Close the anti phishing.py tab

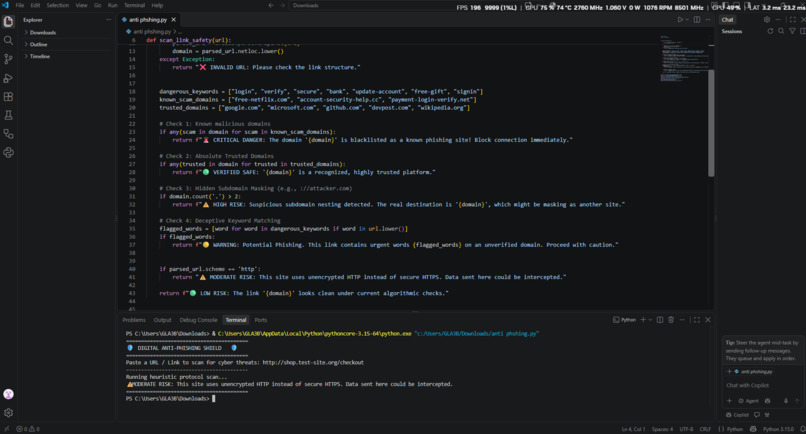point(174,20)
